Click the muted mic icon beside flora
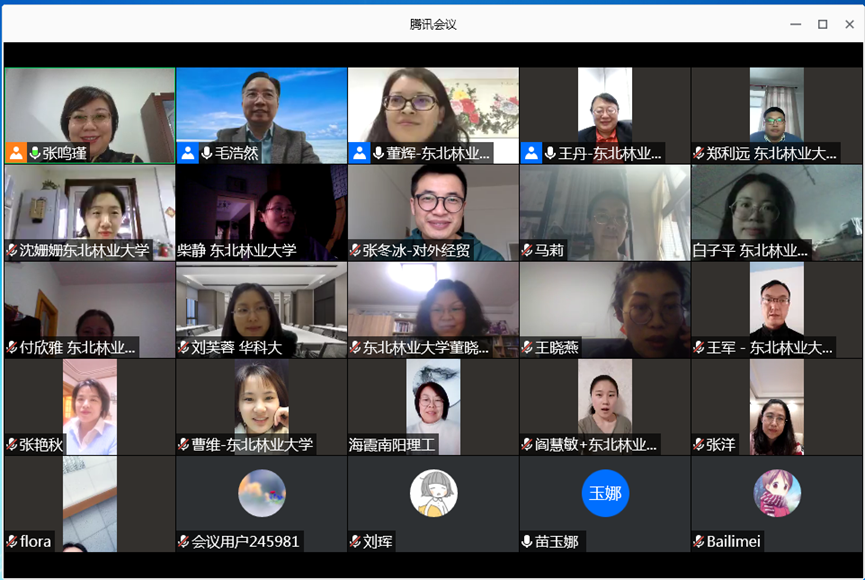 point(12,541)
